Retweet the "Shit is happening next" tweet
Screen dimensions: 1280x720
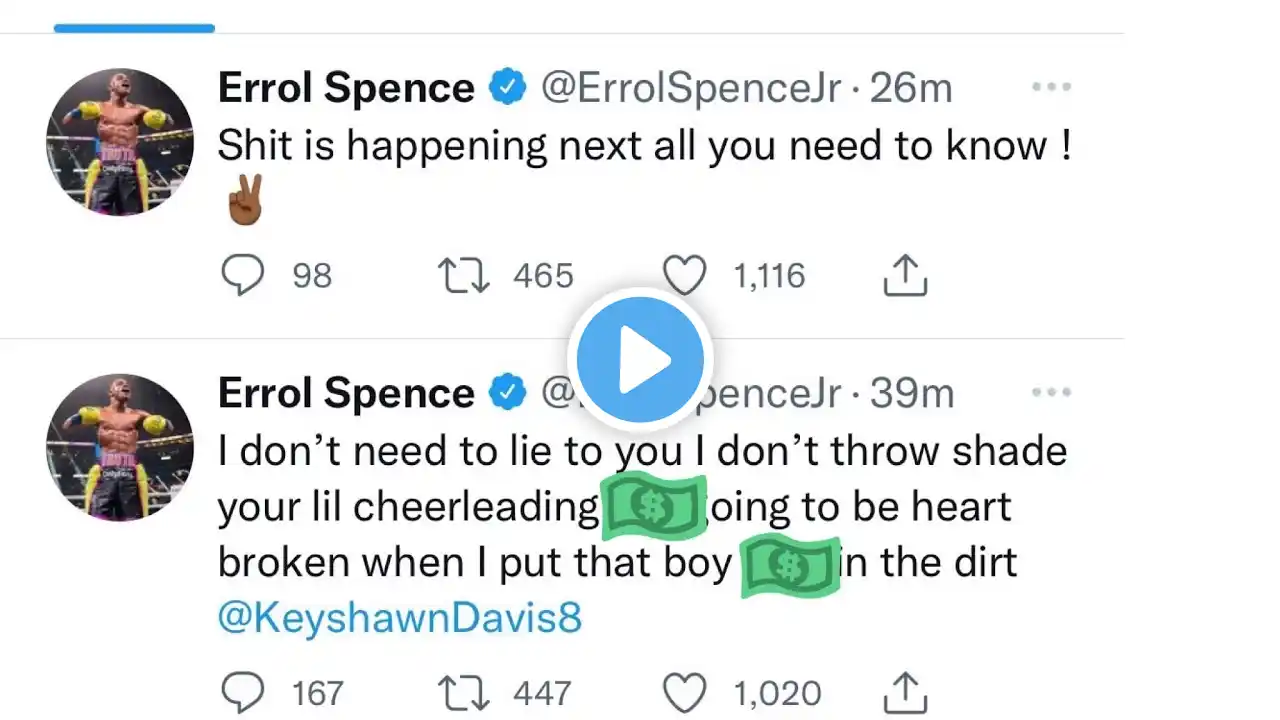[x=464, y=276]
